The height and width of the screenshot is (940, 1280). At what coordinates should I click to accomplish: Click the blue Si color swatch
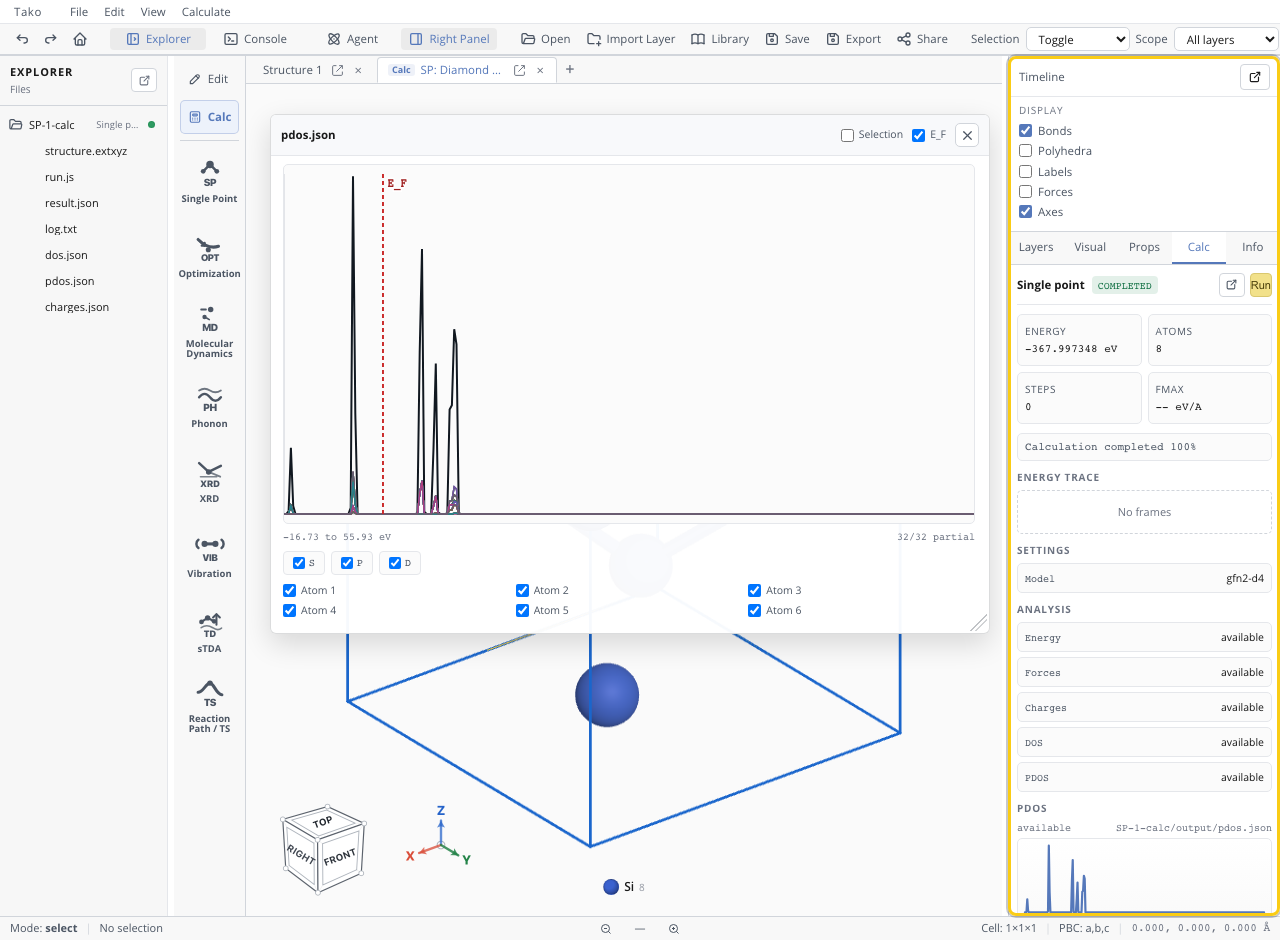[611, 887]
